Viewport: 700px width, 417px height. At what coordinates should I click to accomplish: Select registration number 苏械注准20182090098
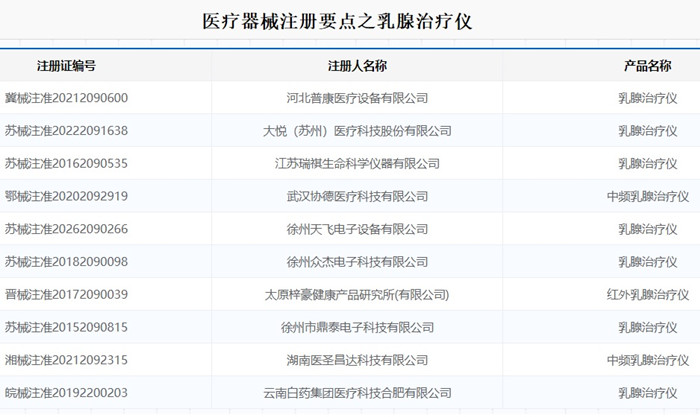(67, 262)
